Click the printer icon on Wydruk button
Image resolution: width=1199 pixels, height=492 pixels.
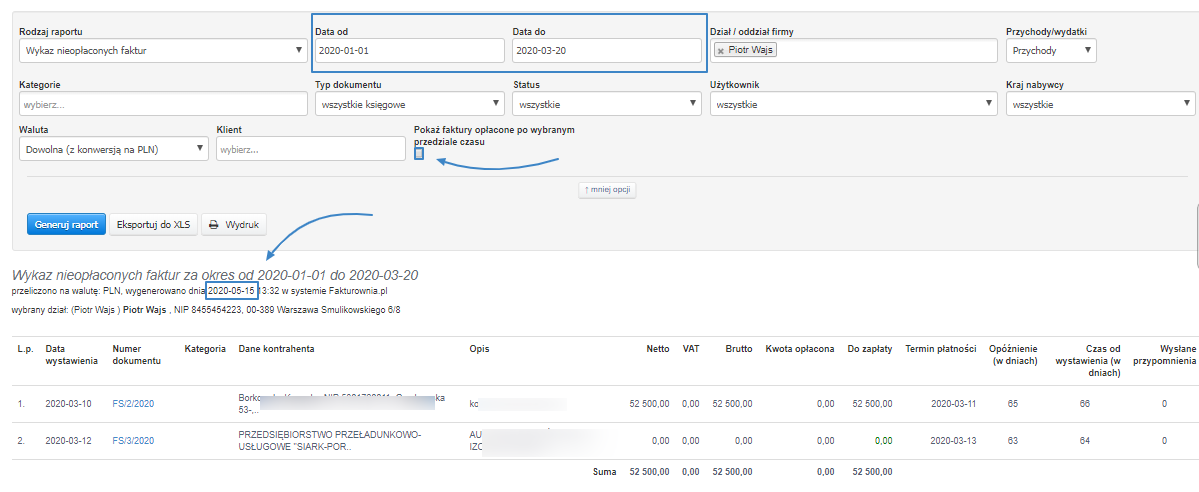pos(214,225)
